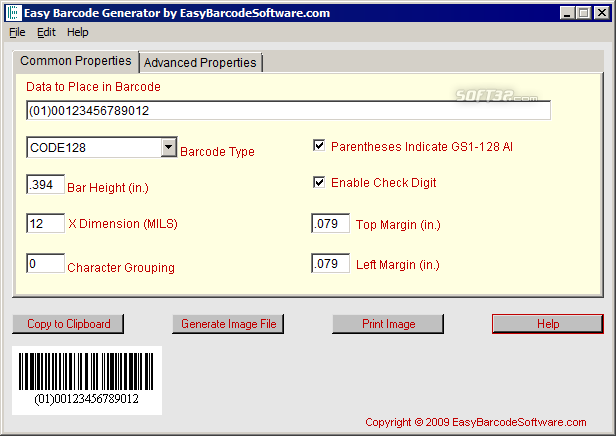The image size is (616, 436).
Task: Maximize the Easy Barcode Generator window
Action: coord(584,13)
